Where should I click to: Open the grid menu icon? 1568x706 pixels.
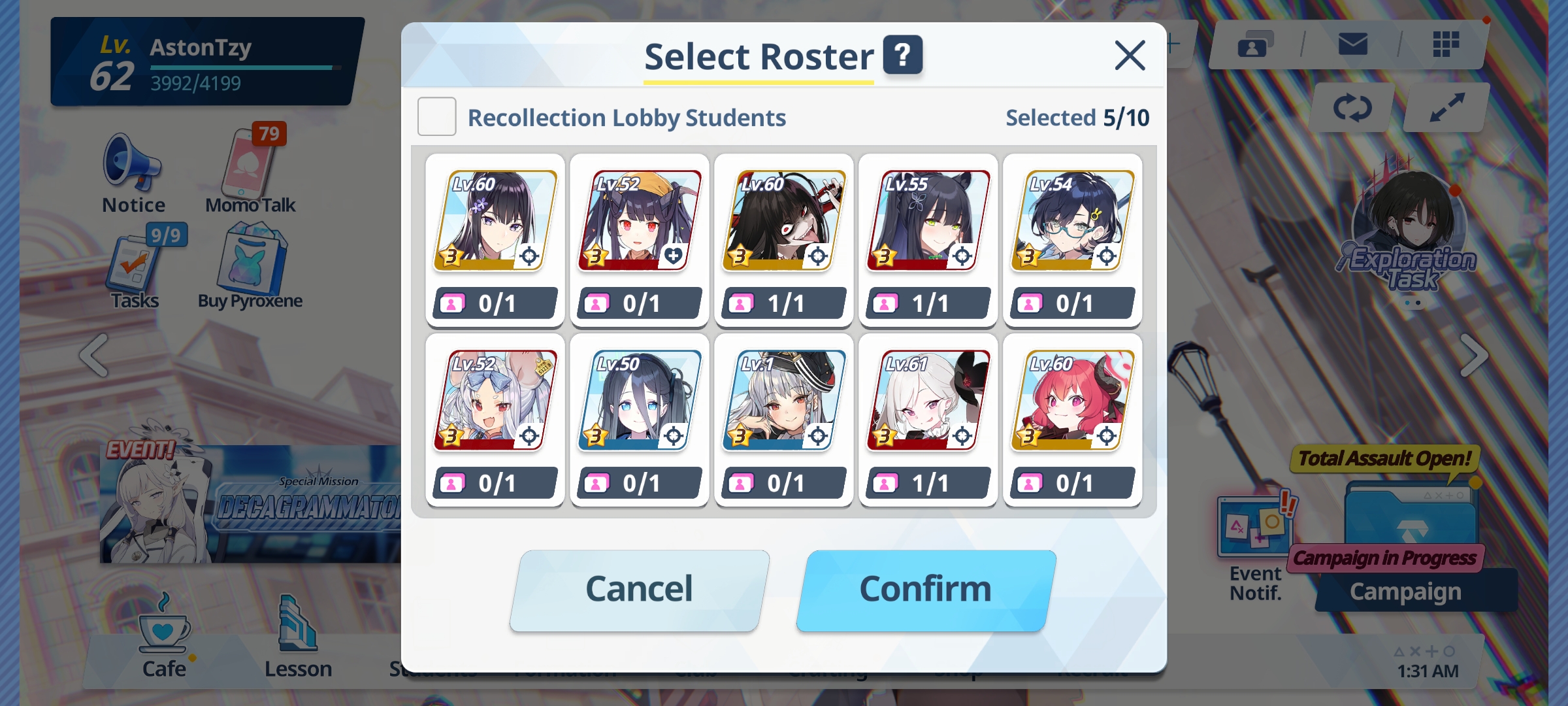[x=1445, y=44]
